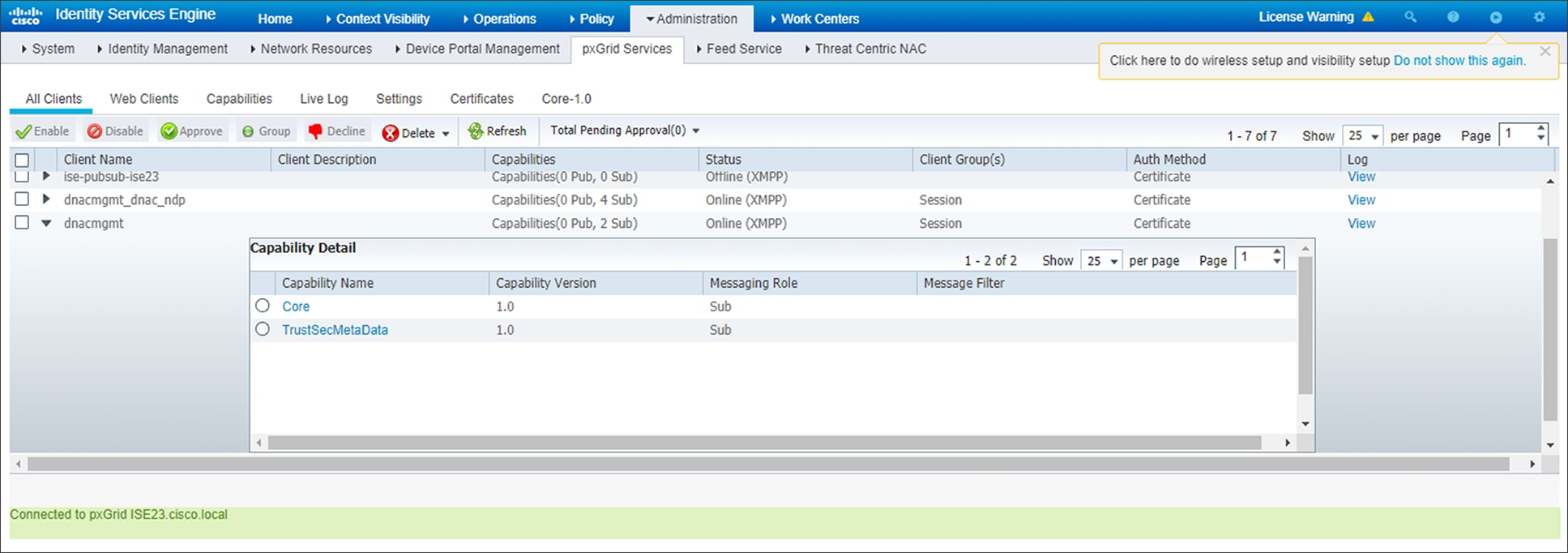Click the Approve green check button
The height and width of the screenshot is (553, 1568).
192,131
